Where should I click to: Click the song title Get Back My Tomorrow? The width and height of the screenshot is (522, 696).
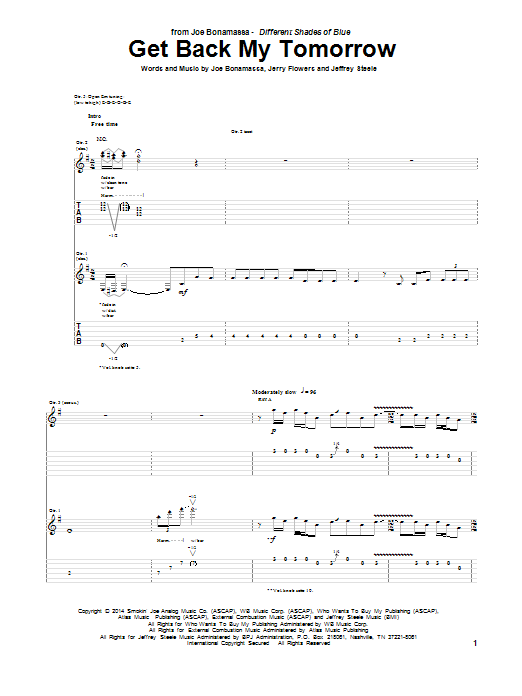pyautogui.click(x=262, y=49)
